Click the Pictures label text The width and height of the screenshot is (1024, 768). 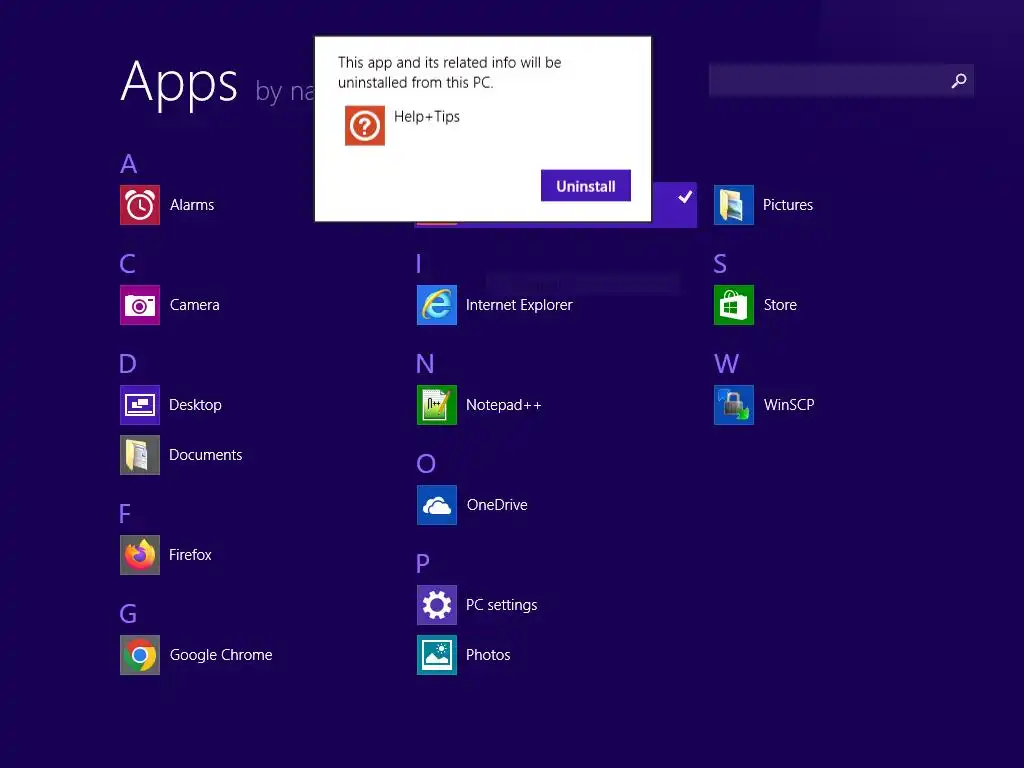click(788, 205)
